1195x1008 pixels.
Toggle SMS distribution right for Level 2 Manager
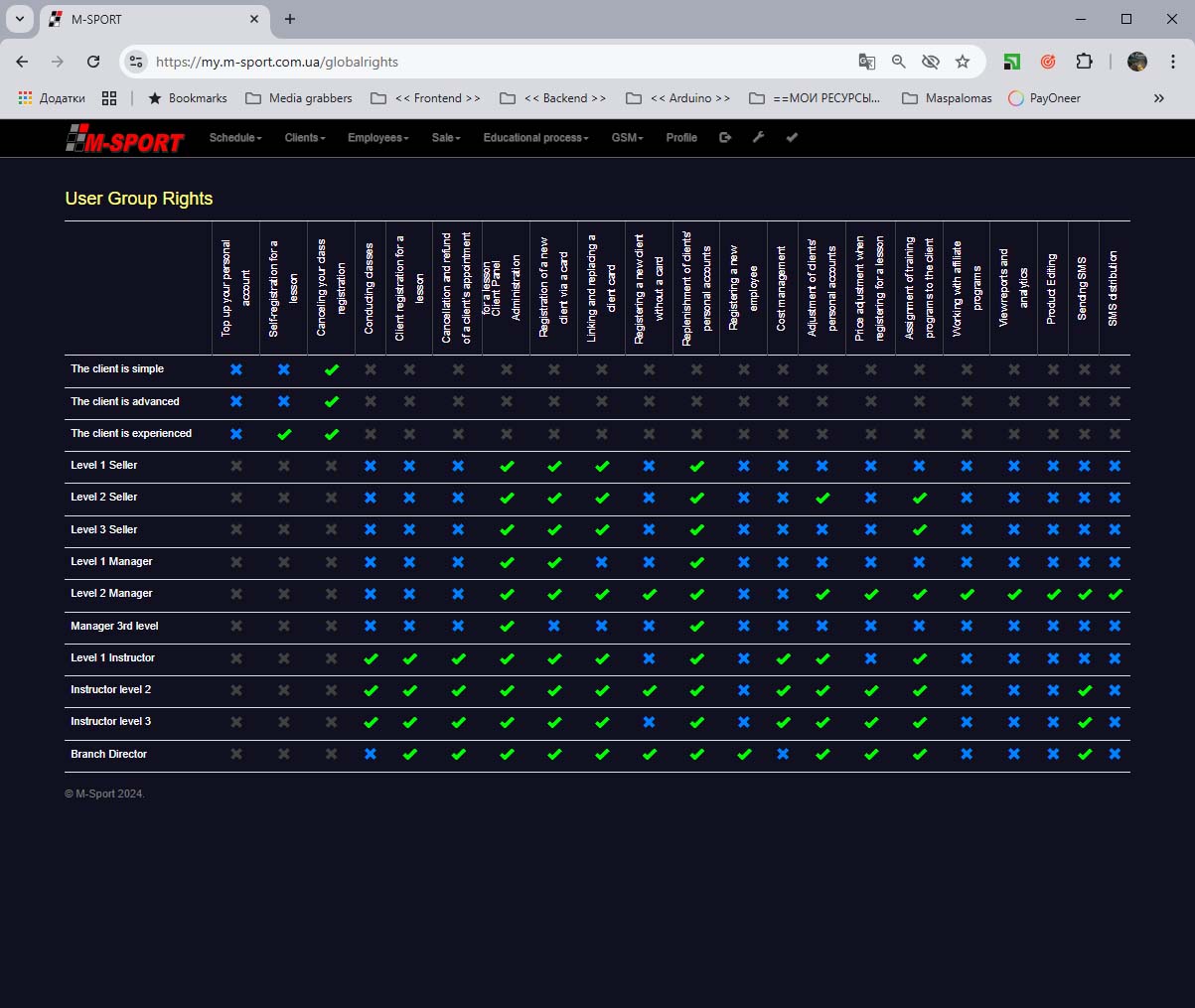1115,594
